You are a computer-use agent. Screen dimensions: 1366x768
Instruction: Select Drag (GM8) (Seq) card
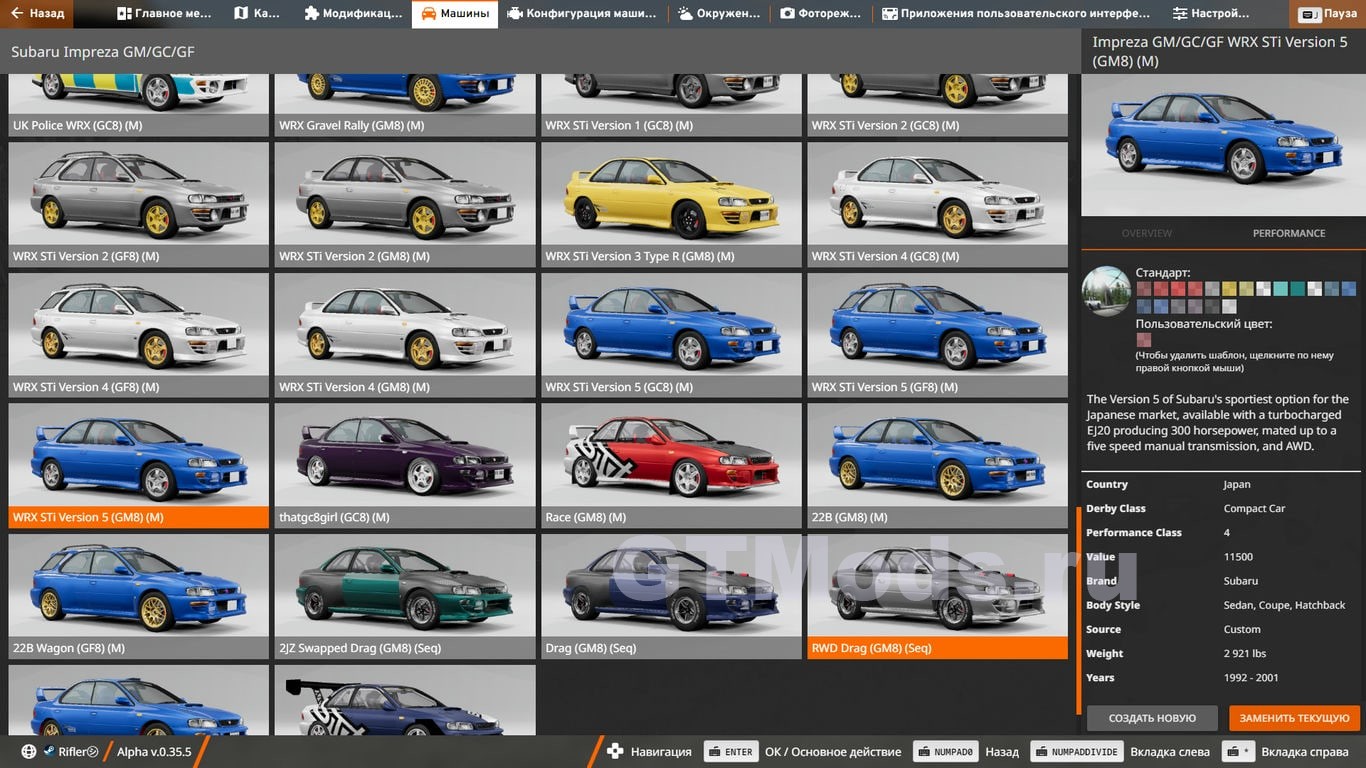click(x=671, y=596)
